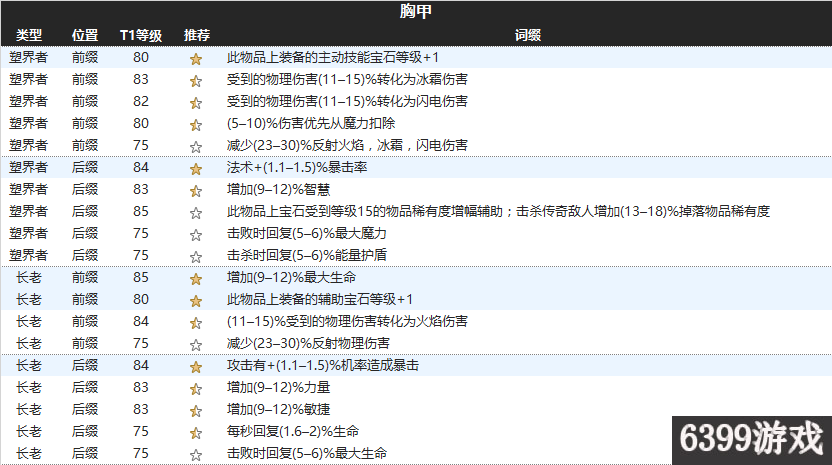The image size is (832, 465).
Task: Select text 减少(23–30)%反射物理伤害
Action: [x=308, y=343]
